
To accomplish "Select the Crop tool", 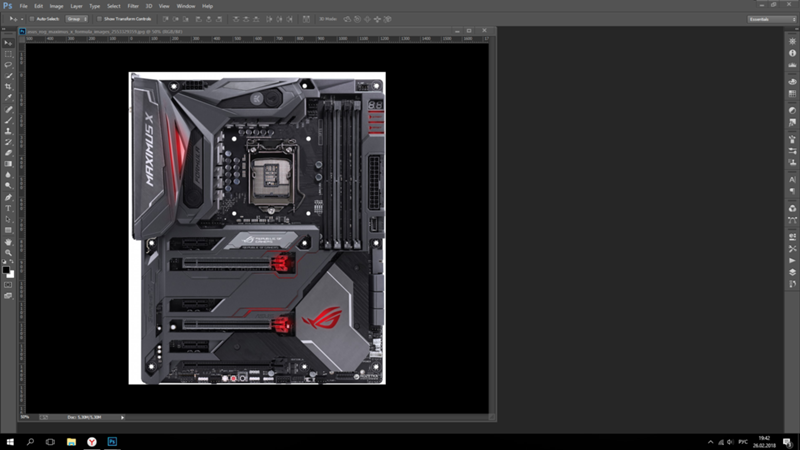I will point(8,87).
